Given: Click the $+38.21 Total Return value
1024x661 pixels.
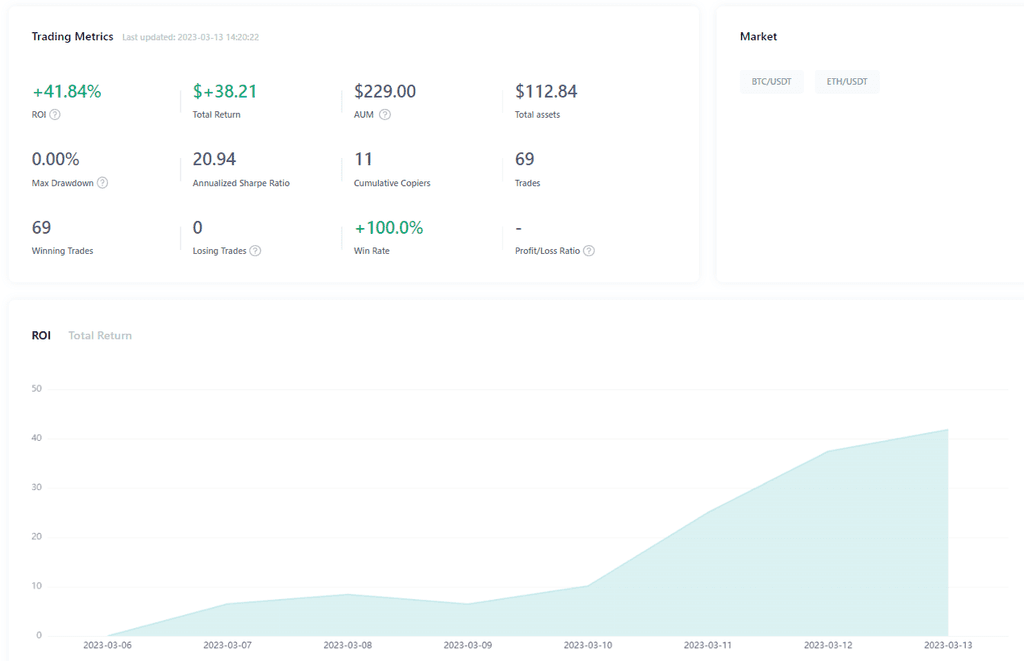Looking at the screenshot, I should (x=225, y=91).
